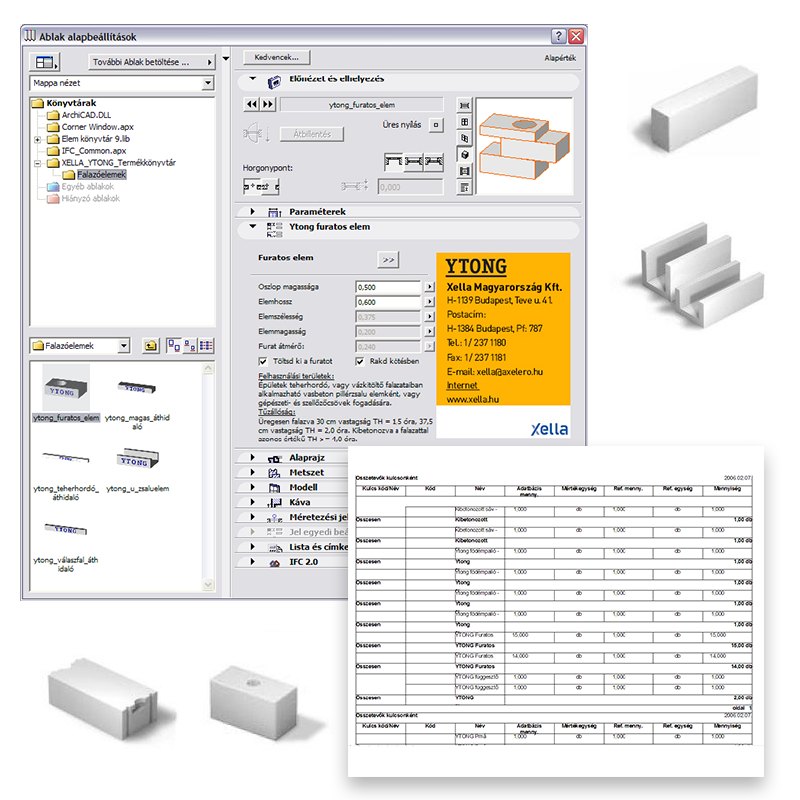Click the Horgonypont anchor point selector
The height and width of the screenshot is (800, 800).
(261, 187)
